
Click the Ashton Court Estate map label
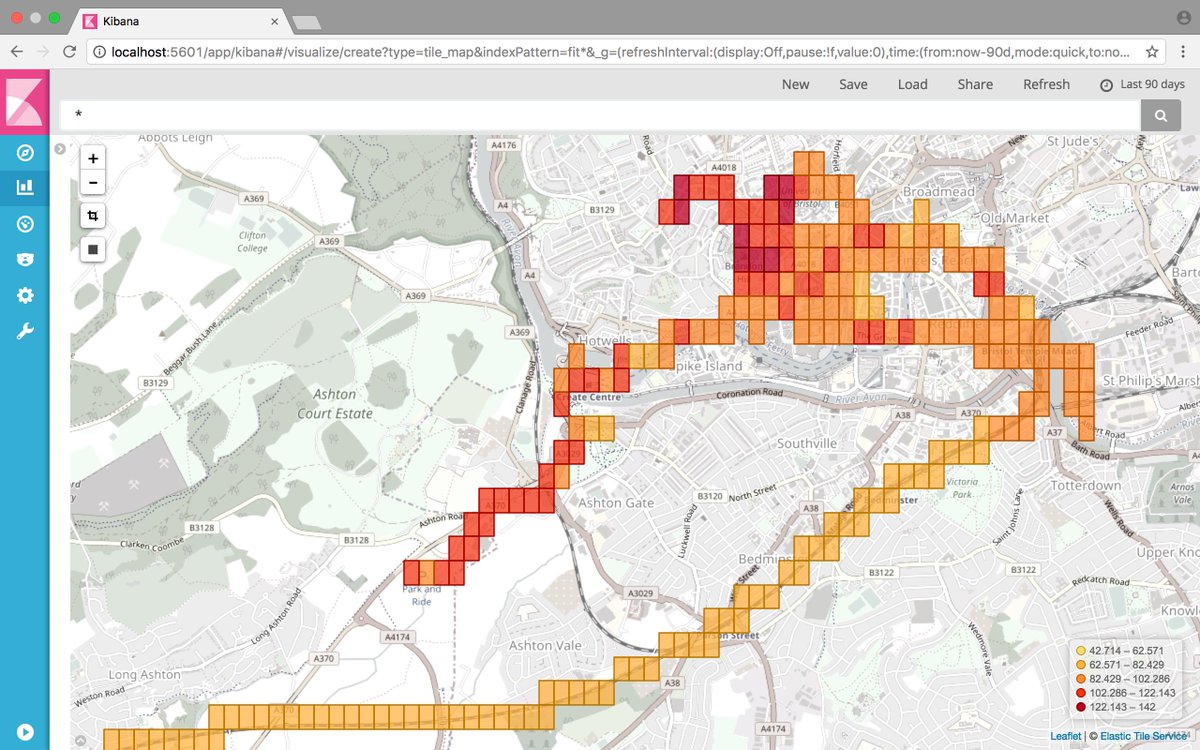click(335, 404)
